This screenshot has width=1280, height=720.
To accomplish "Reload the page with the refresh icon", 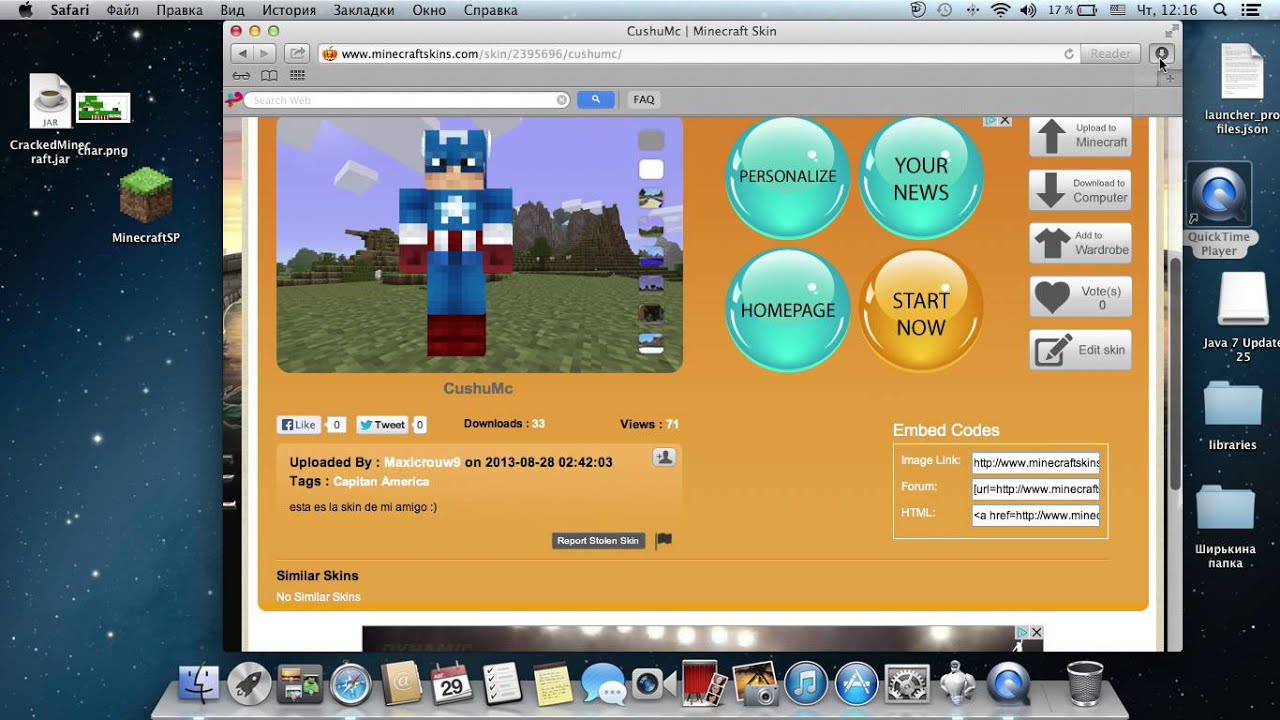I will point(1069,54).
